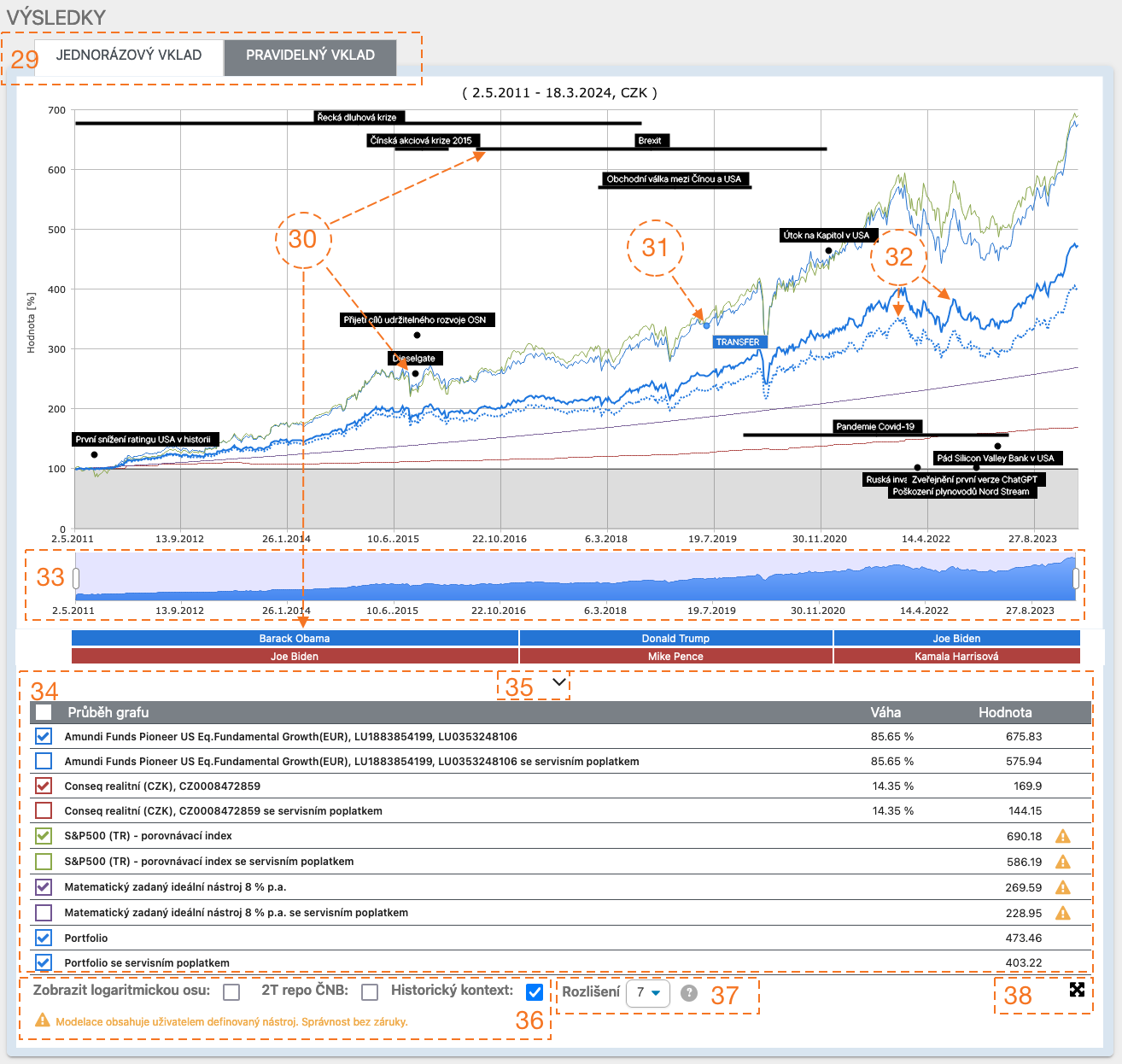Uncheck Conseq realitní (CZK) series checkbox

(x=44, y=786)
